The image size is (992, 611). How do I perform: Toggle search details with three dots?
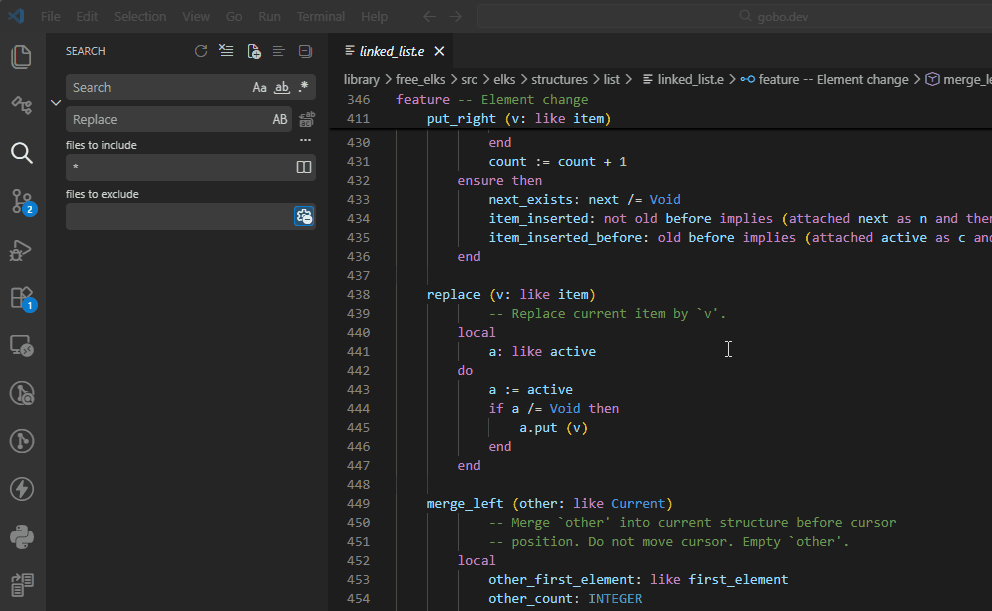(305, 141)
